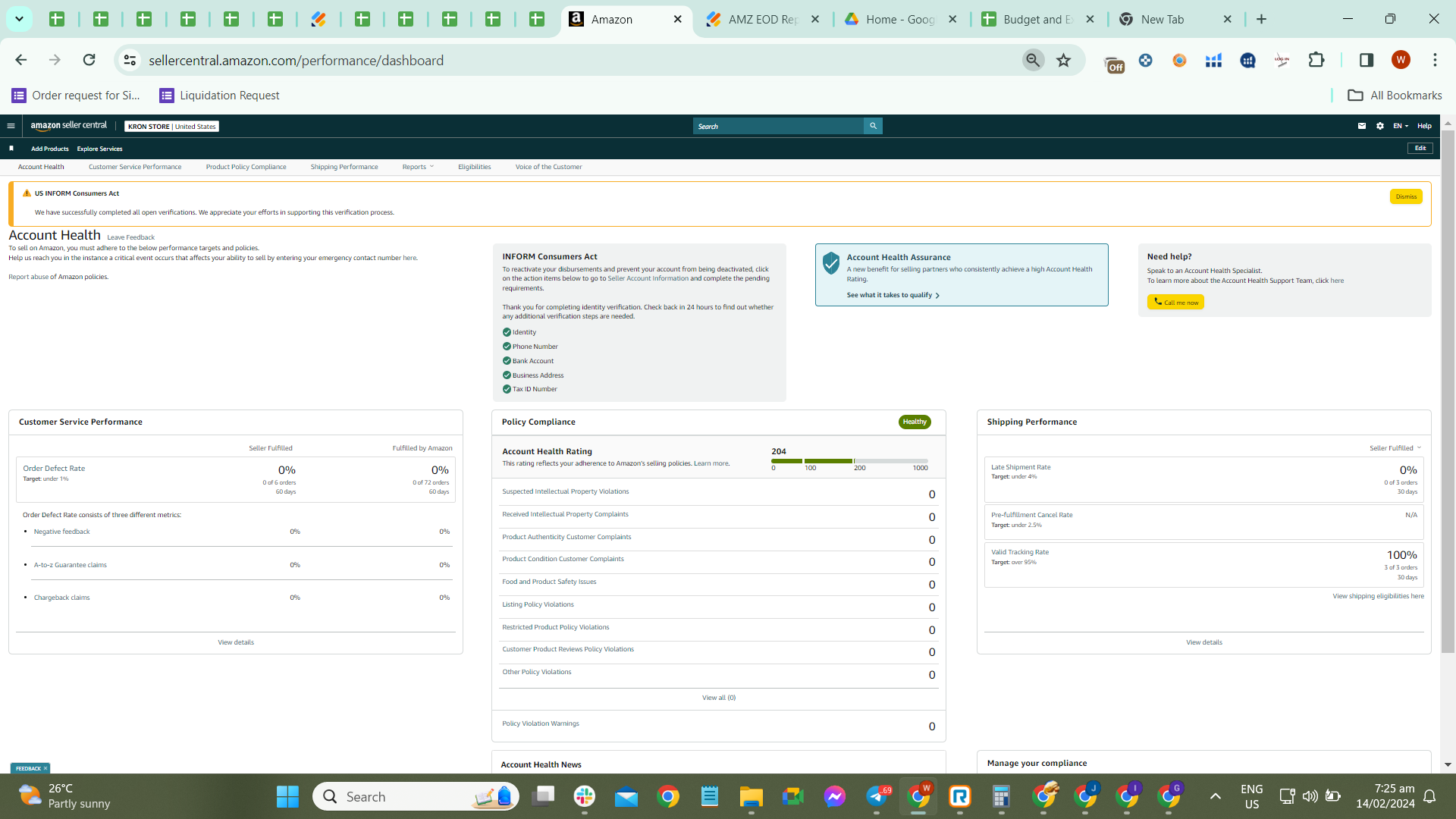This screenshot has width=1456, height=819.
Task: Close the FEEDBACK widget
Action: (45, 768)
